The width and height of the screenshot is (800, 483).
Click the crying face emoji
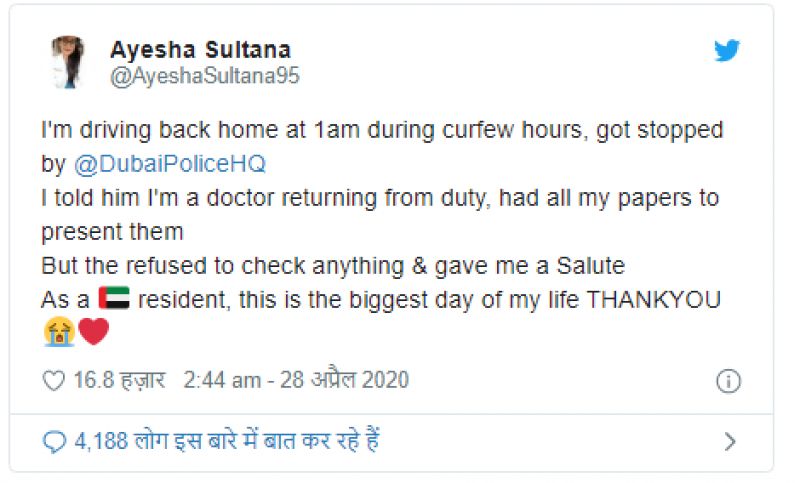pyautogui.click(x=58, y=332)
